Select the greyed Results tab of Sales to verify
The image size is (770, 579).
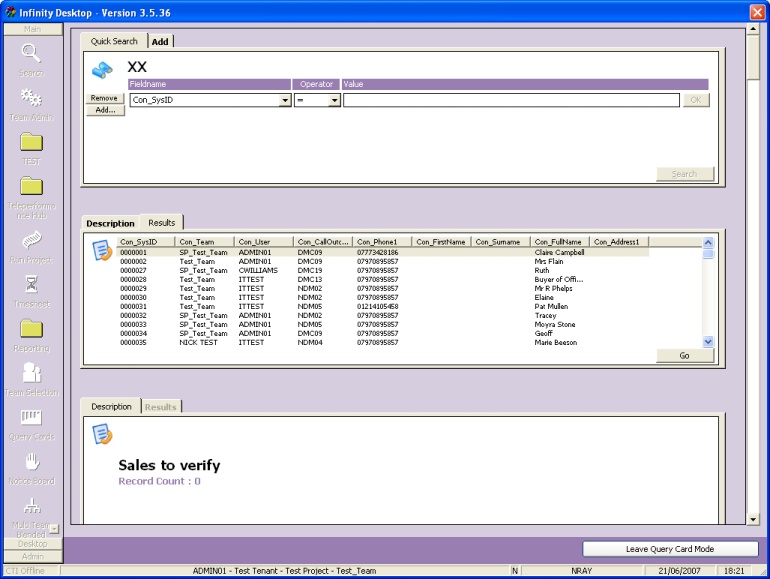pyautogui.click(x=161, y=407)
